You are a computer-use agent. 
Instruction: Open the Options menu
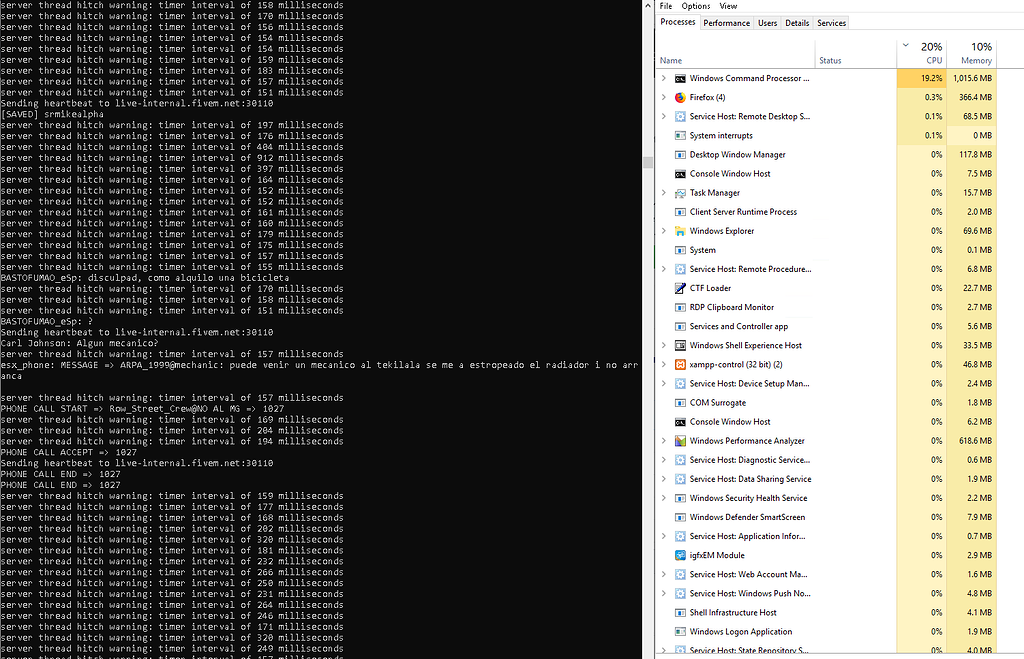[x=695, y=6]
